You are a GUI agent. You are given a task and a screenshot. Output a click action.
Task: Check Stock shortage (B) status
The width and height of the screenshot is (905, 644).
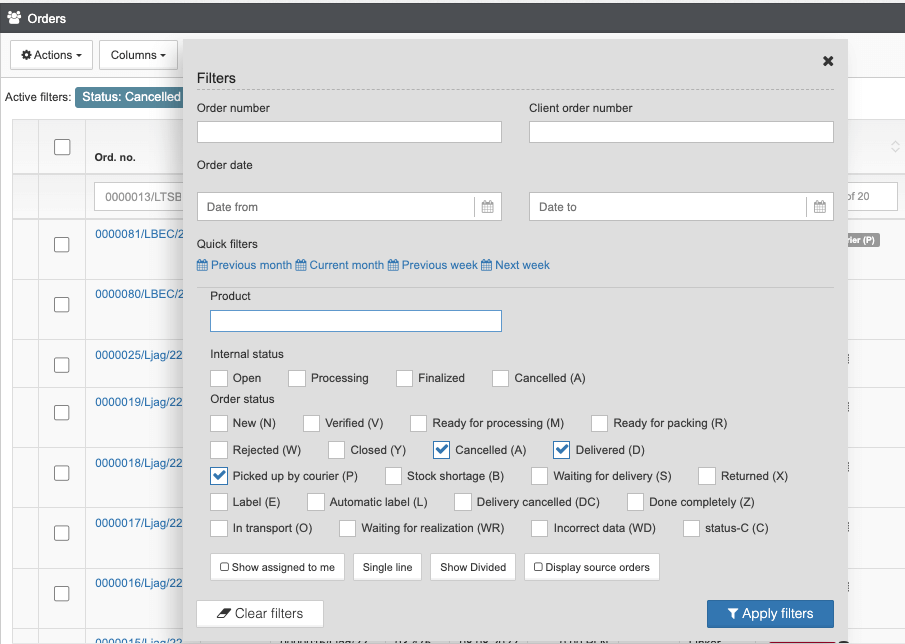coord(393,476)
